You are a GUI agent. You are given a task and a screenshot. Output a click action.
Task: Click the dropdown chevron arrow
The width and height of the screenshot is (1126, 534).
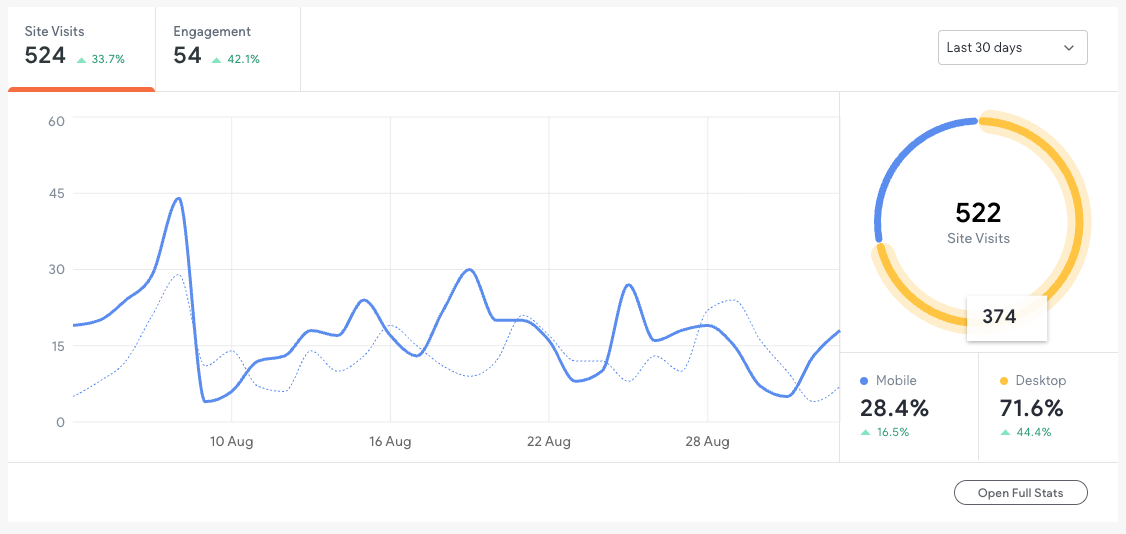1068,48
